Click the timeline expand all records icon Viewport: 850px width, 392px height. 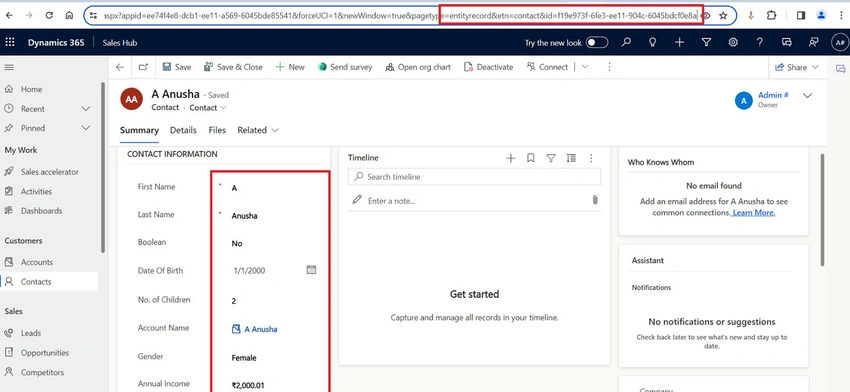click(x=571, y=158)
